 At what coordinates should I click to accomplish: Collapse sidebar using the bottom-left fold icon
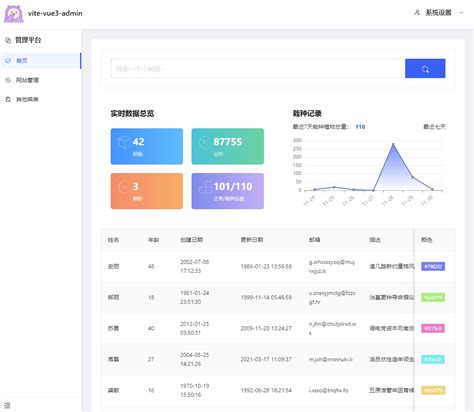pos(7,405)
